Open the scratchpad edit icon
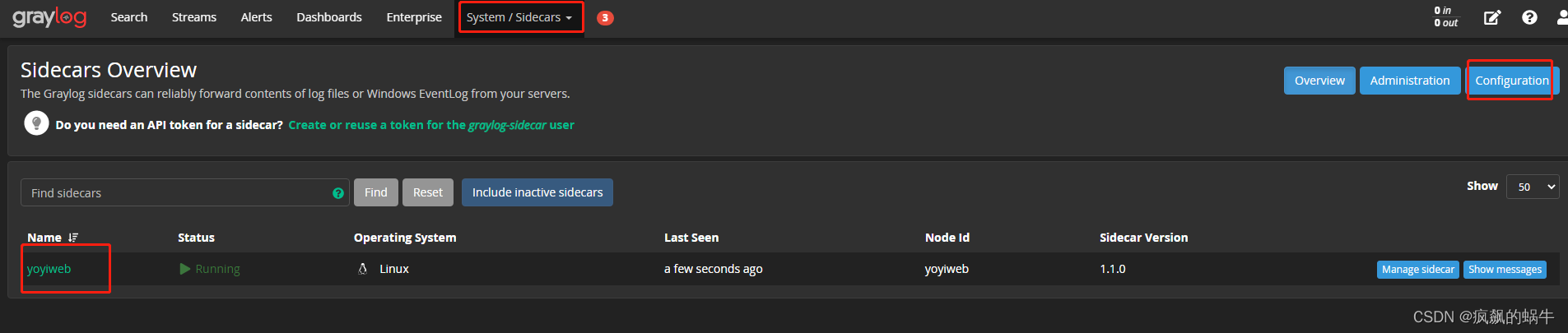Viewport: 1568px width, 333px height. click(x=1492, y=17)
